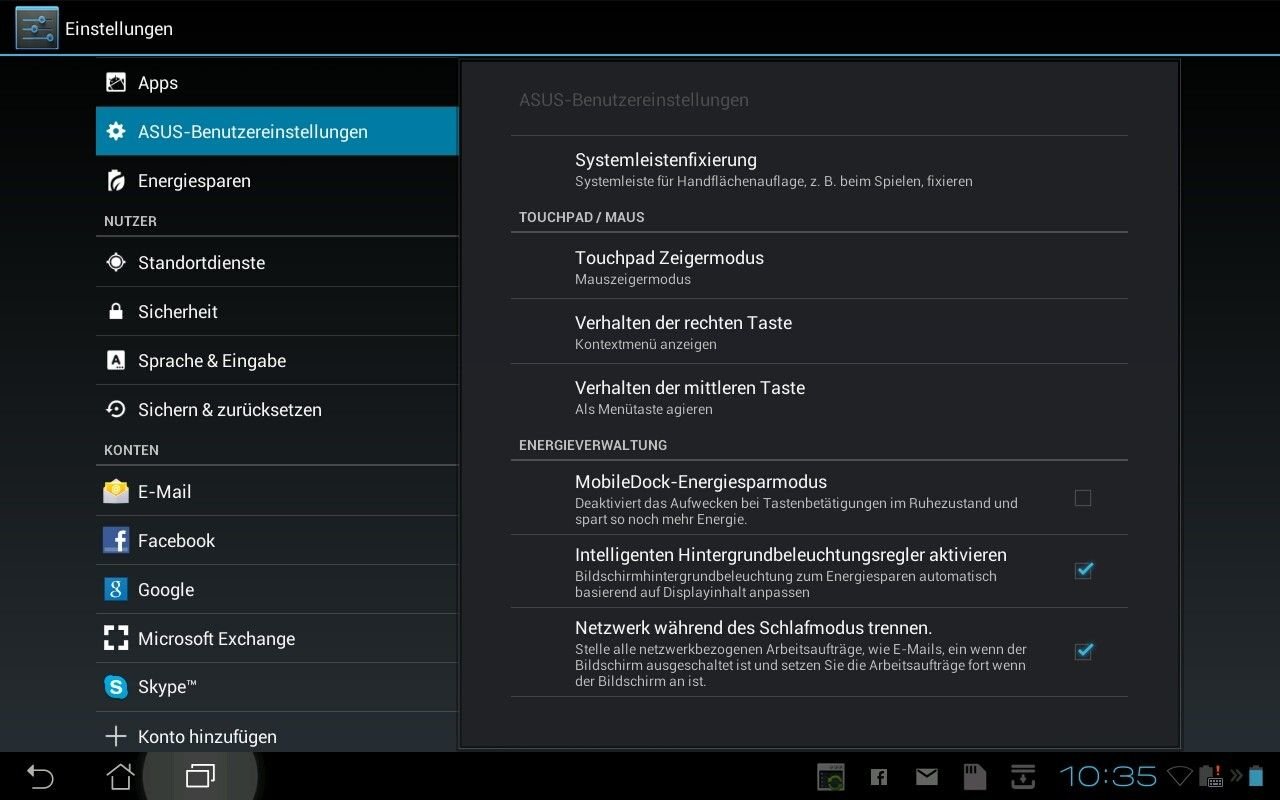Tap the 10:35 clock in system bar

(x=1108, y=777)
